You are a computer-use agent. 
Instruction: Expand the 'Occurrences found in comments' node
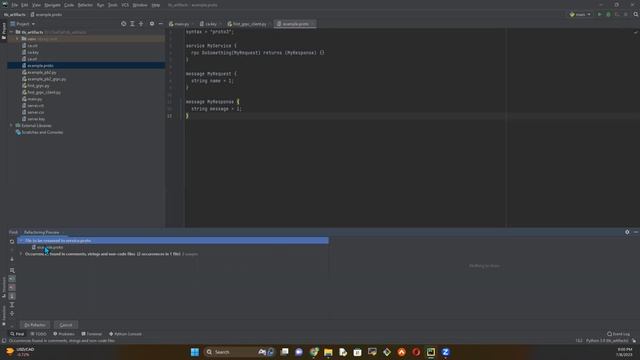pos(21,254)
